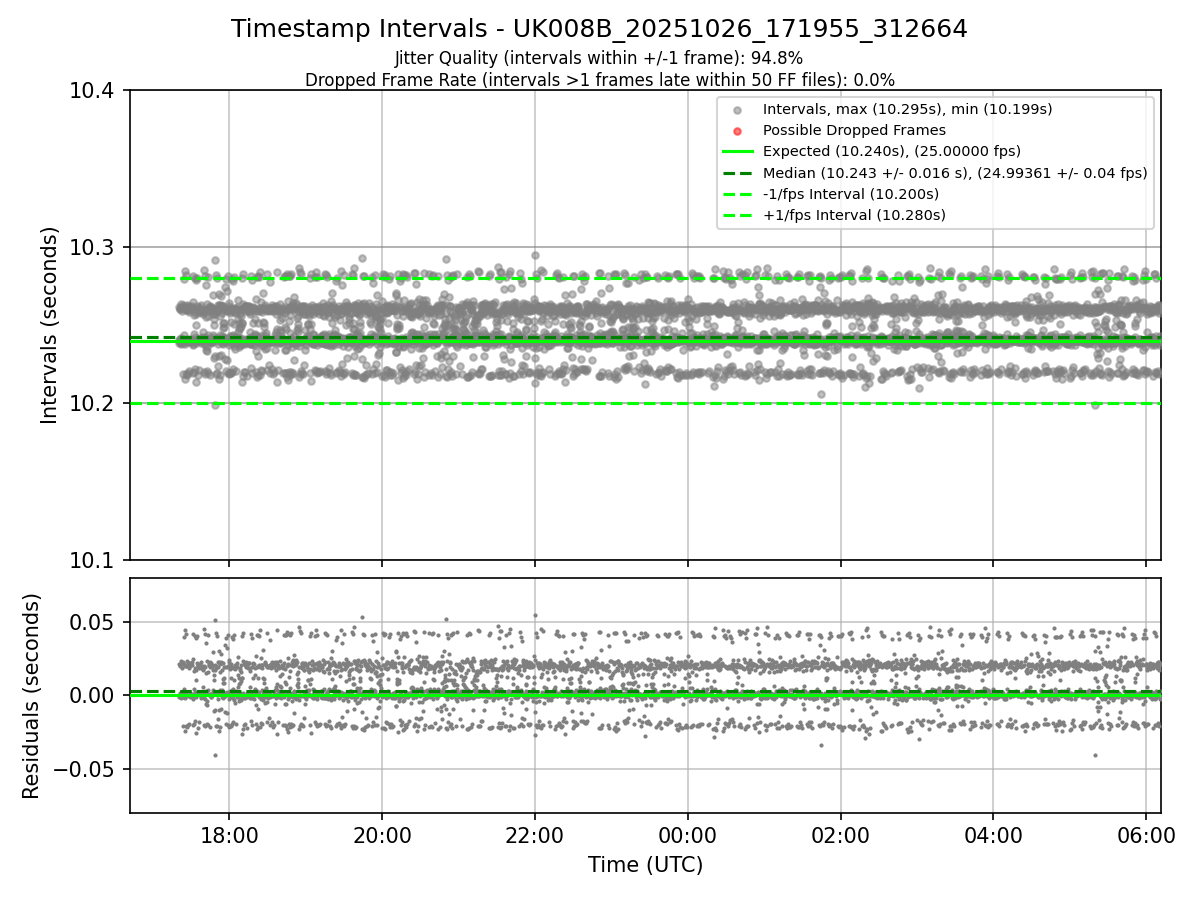Click the 10.1 y-axis tick label
The width and height of the screenshot is (1200, 900).
tap(93, 560)
